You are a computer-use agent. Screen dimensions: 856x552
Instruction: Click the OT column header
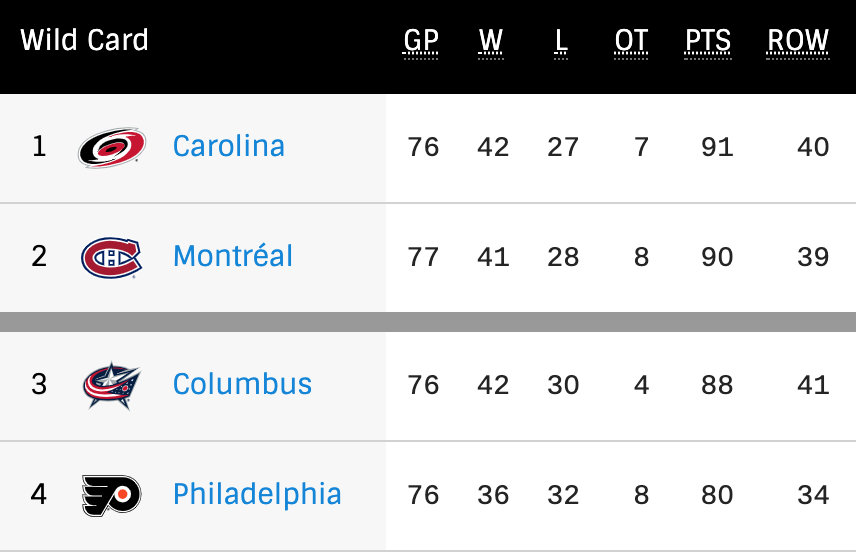(x=631, y=40)
